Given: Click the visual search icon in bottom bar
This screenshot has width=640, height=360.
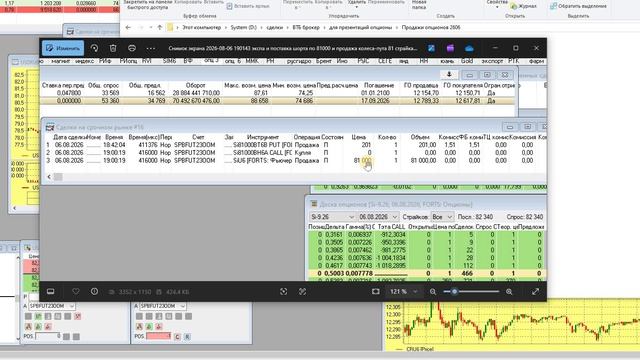Looking at the screenshot, I should click(284, 291).
